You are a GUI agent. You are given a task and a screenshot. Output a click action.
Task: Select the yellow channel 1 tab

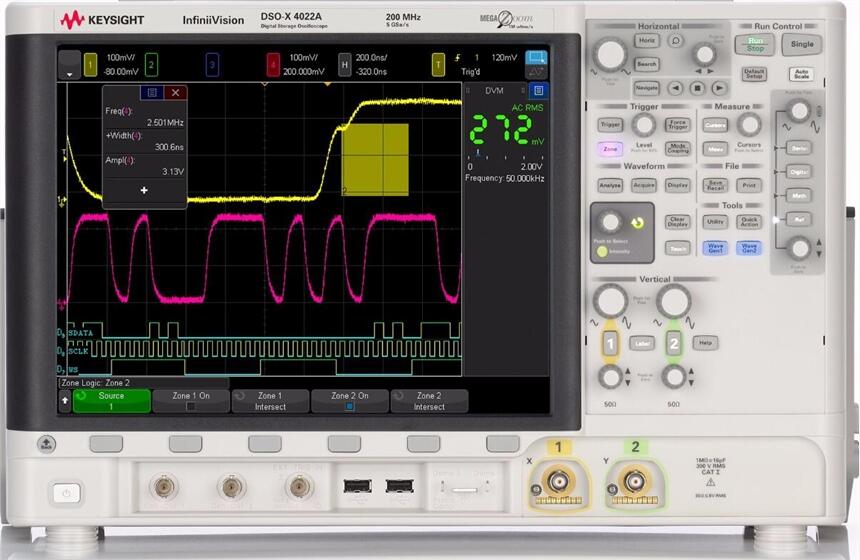coord(88,65)
